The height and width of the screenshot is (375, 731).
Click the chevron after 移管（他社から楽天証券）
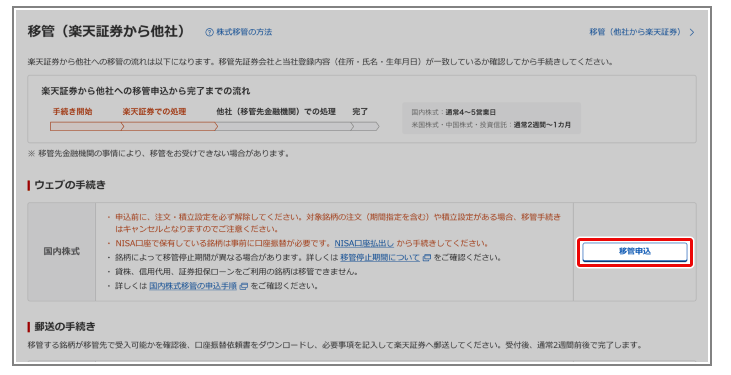(692, 32)
